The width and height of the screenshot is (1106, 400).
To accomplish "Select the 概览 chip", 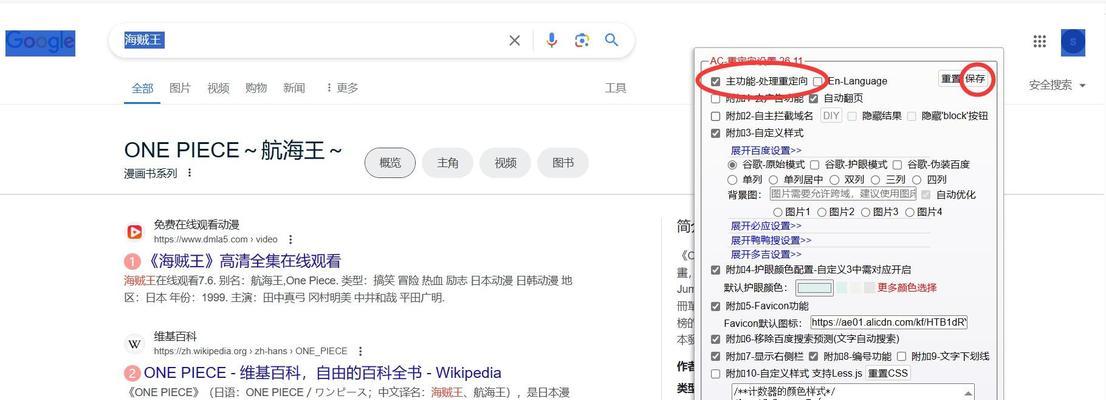I will (390, 163).
